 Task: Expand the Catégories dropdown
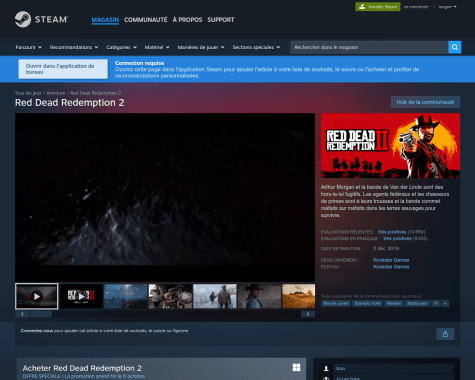pos(121,47)
